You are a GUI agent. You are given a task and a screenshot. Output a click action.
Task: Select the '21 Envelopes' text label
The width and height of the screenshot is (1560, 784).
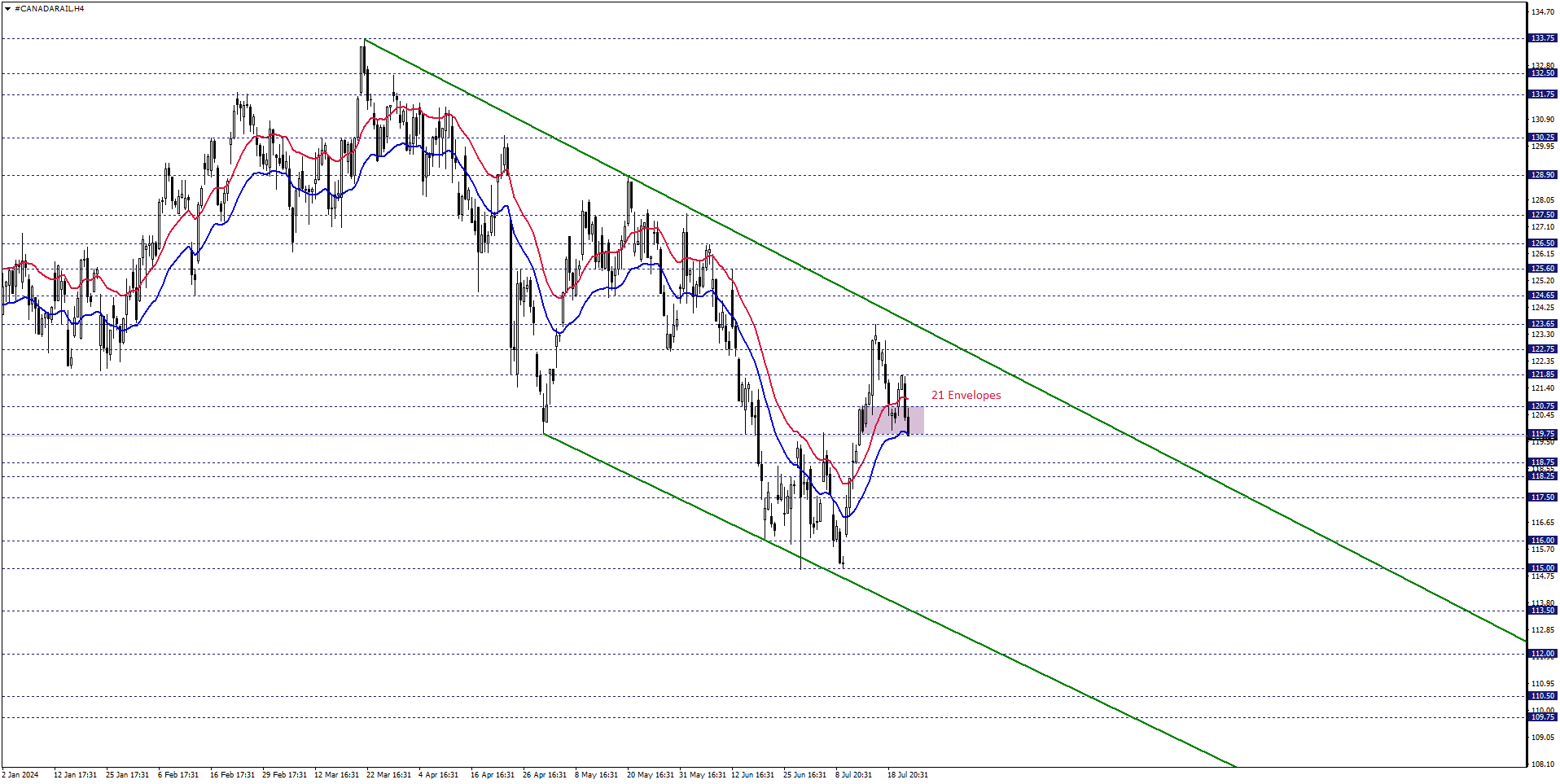[x=966, y=395]
